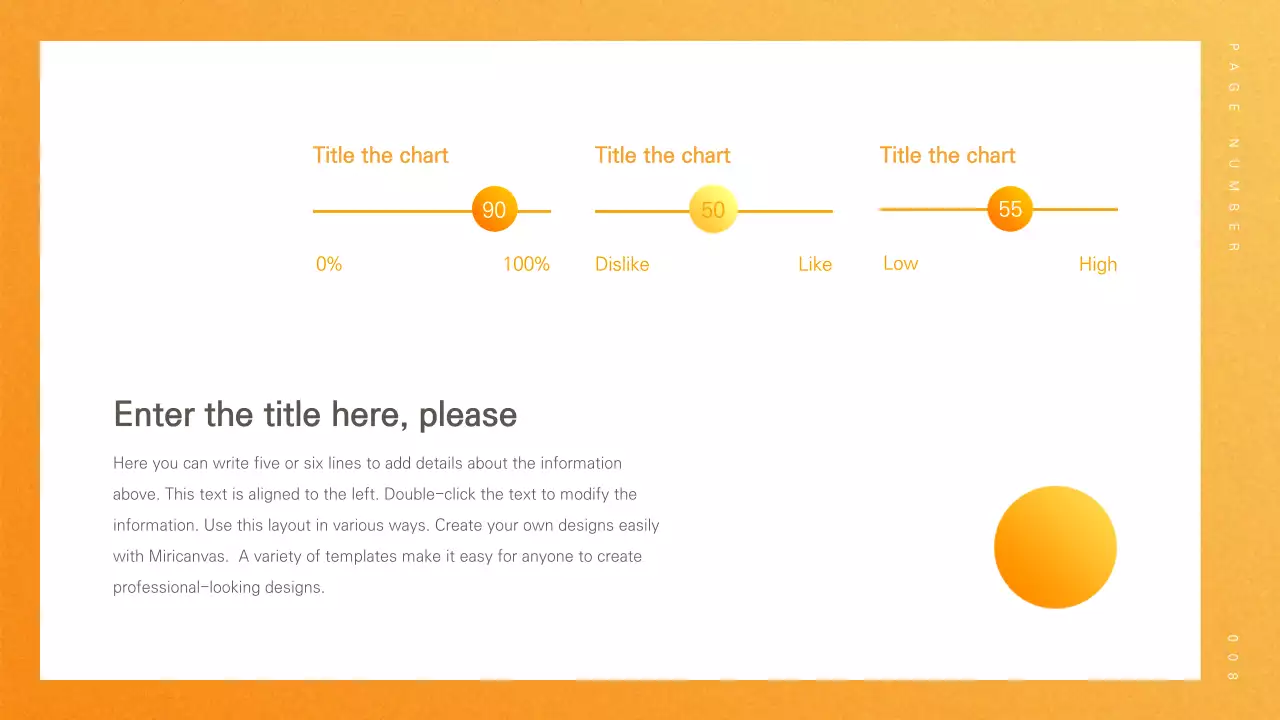The width and height of the screenshot is (1280, 720).
Task: Click the High label
Action: pyautogui.click(x=1097, y=264)
